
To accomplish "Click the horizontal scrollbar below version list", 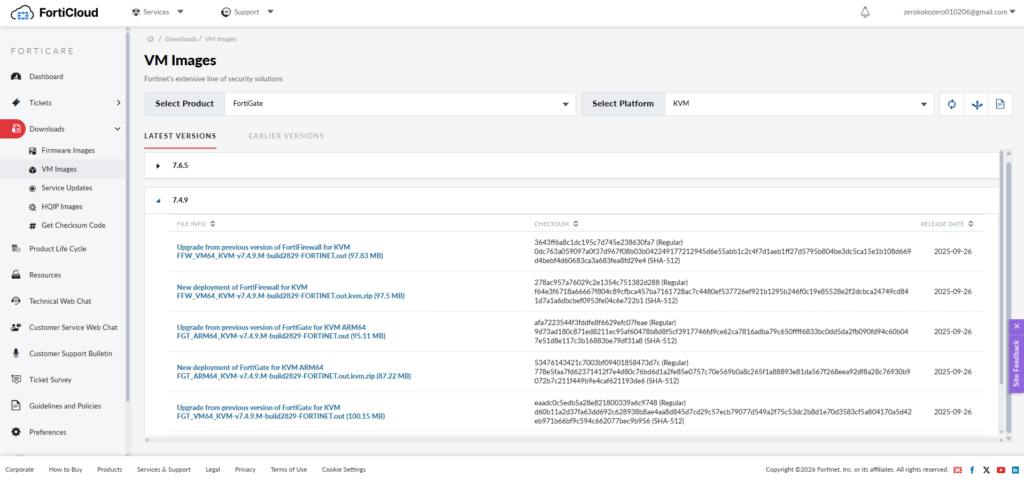I will click(x=571, y=439).
